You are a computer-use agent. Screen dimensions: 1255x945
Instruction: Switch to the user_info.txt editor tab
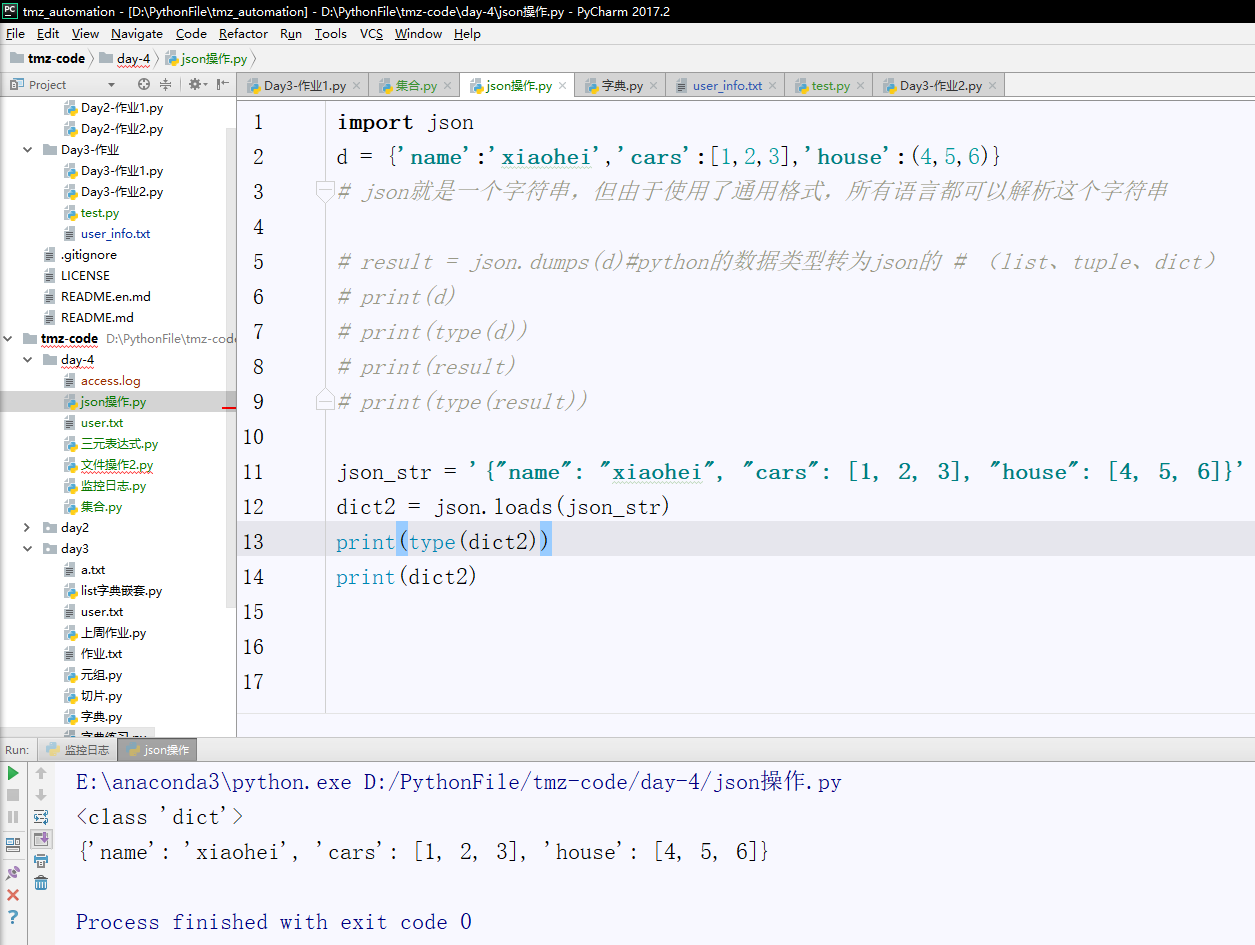pyautogui.click(x=727, y=86)
